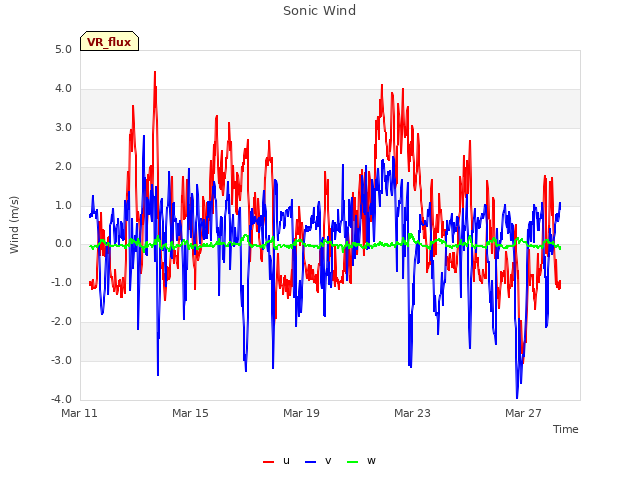640x480 pixels.
Task: Toggle the blue v series legend marker
Action: (x=311, y=462)
